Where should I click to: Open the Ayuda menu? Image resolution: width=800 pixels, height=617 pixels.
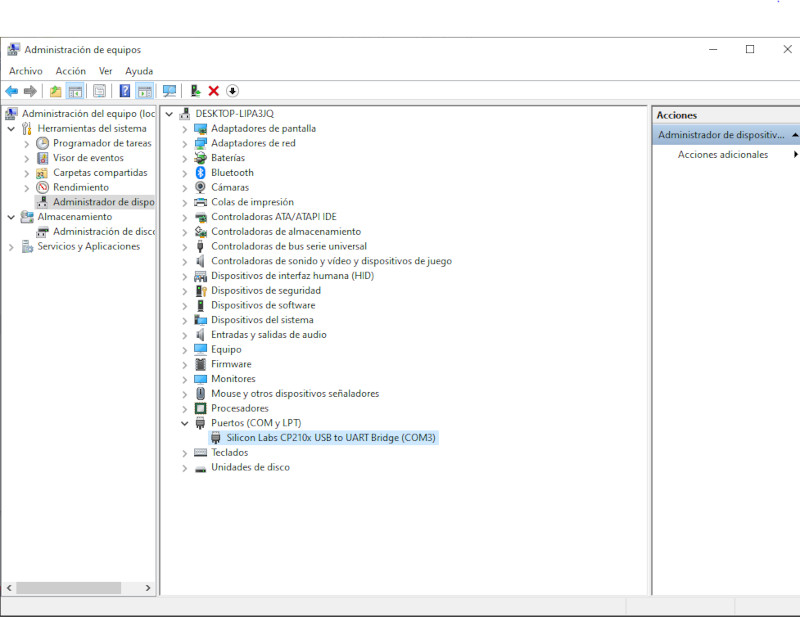(139, 71)
